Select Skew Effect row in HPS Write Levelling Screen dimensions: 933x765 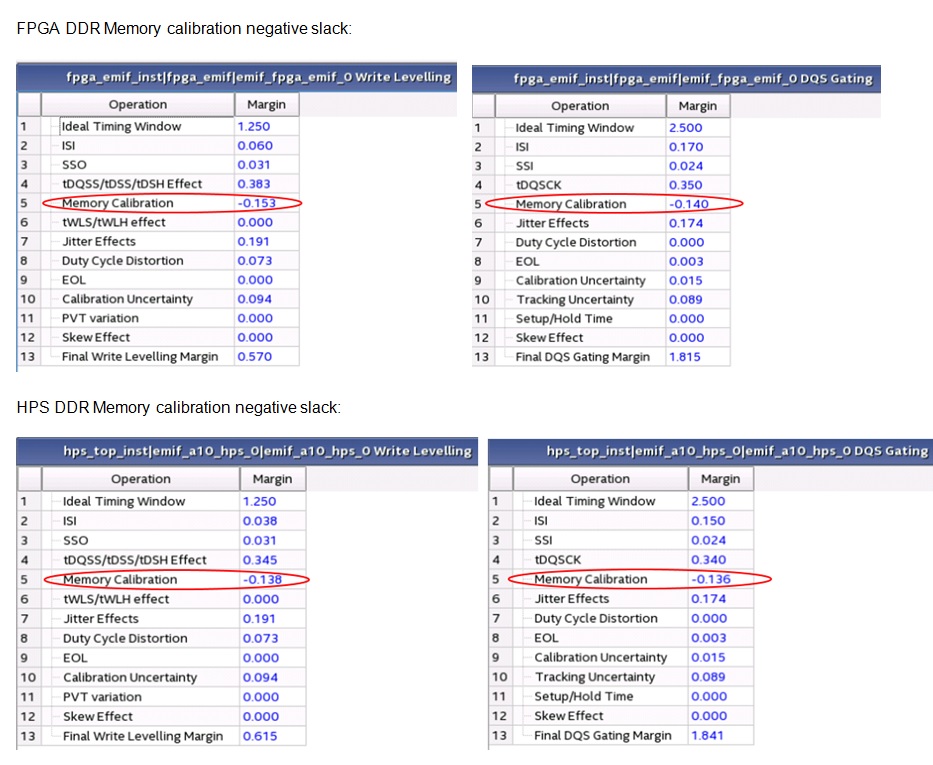tap(162, 716)
